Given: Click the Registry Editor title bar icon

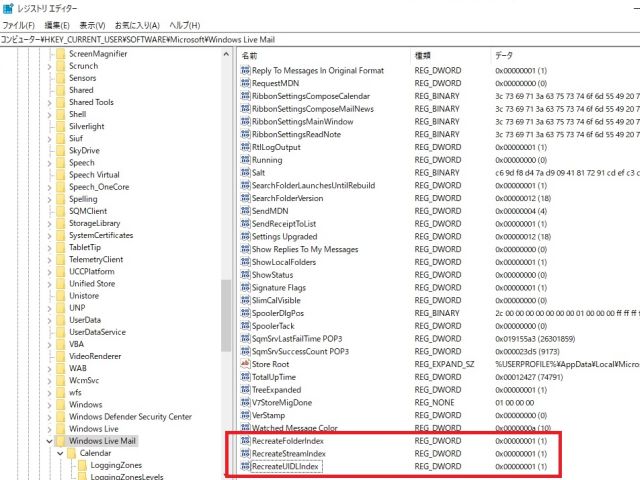Looking at the screenshot, I should 8,8.
